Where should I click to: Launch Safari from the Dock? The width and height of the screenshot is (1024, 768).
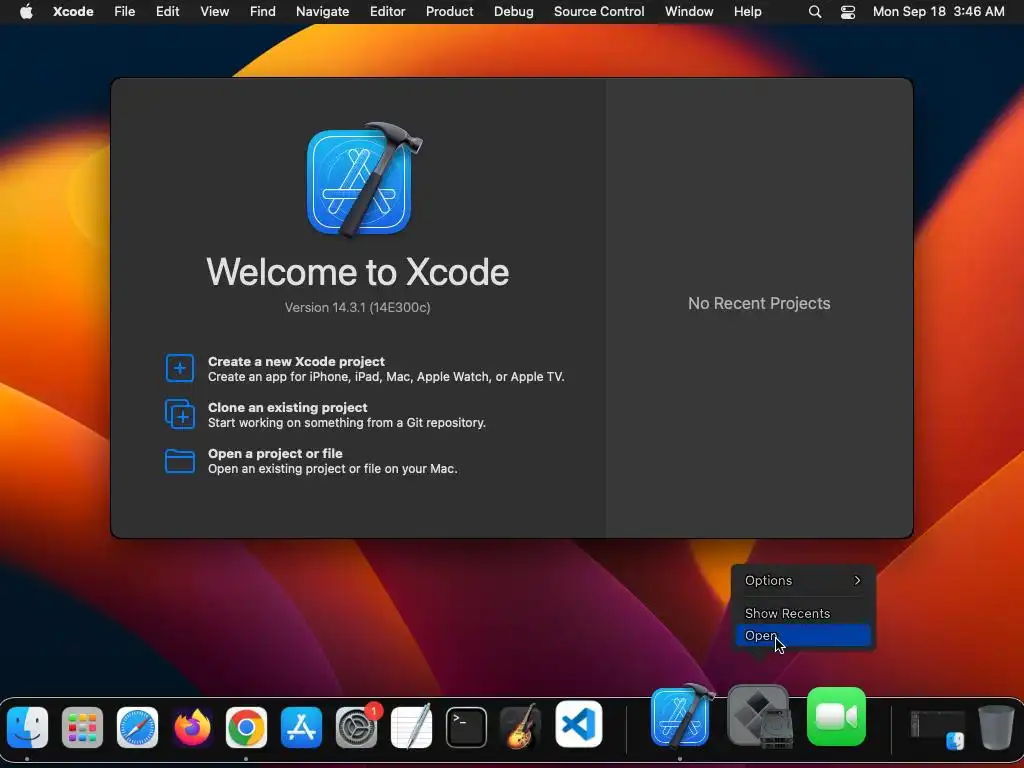(137, 727)
